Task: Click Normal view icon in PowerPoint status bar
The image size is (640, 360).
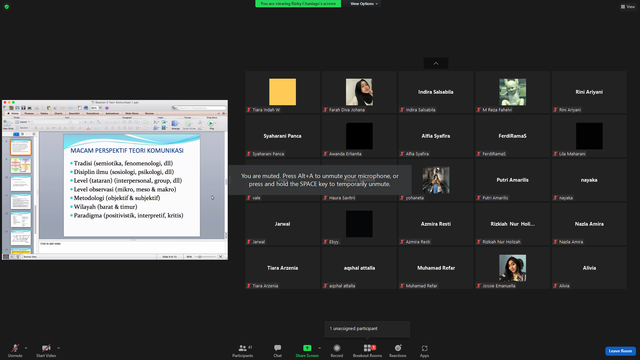Action: pyautogui.click(x=6, y=257)
